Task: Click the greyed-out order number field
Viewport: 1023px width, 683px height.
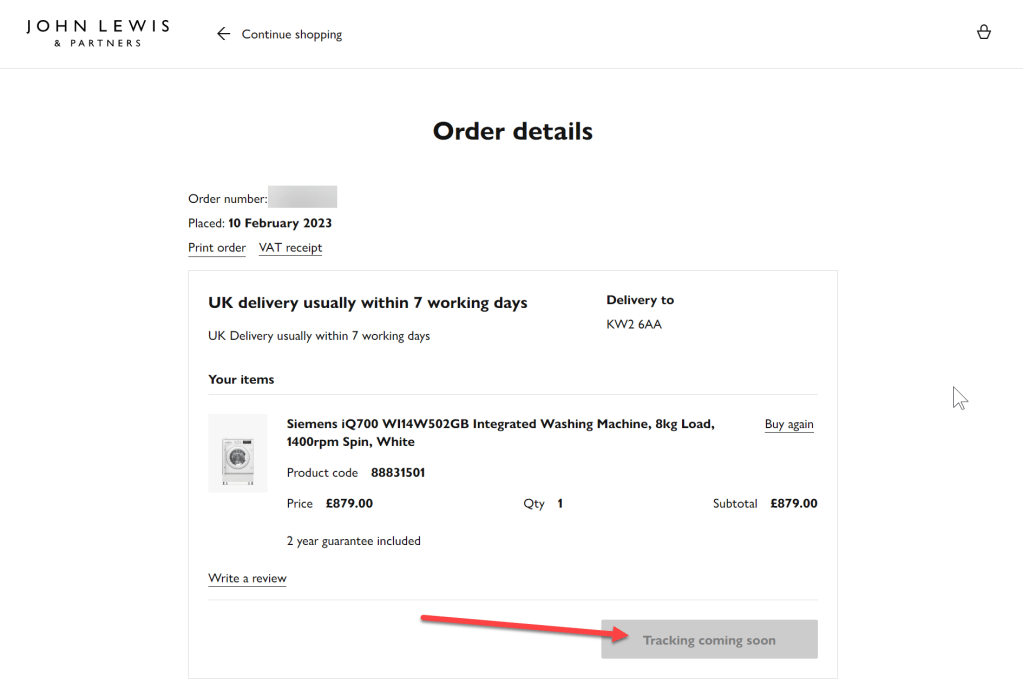Action: pyautogui.click(x=302, y=197)
